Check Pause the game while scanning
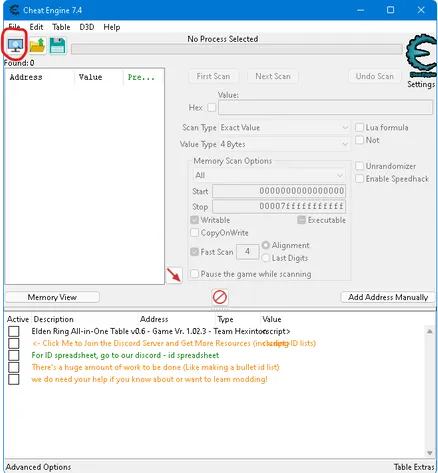This screenshot has width=438, height=473. (x=195, y=274)
